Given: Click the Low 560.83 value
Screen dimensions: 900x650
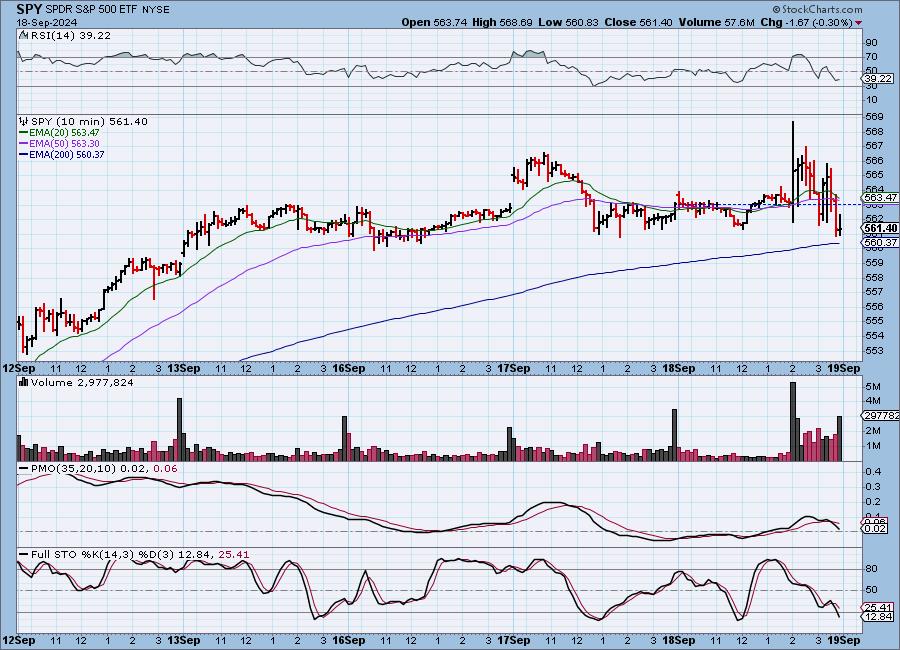Looking at the screenshot, I should 568,22.
